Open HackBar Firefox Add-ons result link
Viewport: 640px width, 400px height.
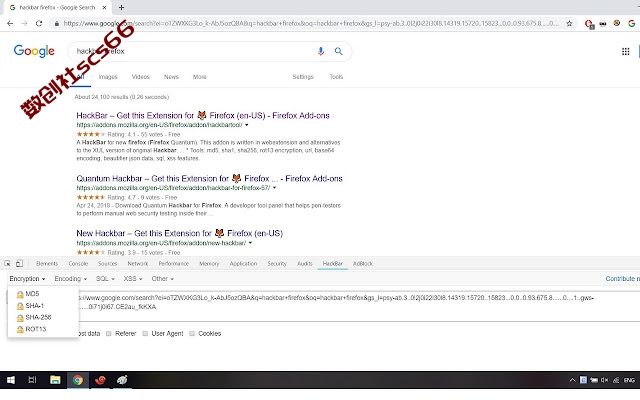tap(202, 116)
